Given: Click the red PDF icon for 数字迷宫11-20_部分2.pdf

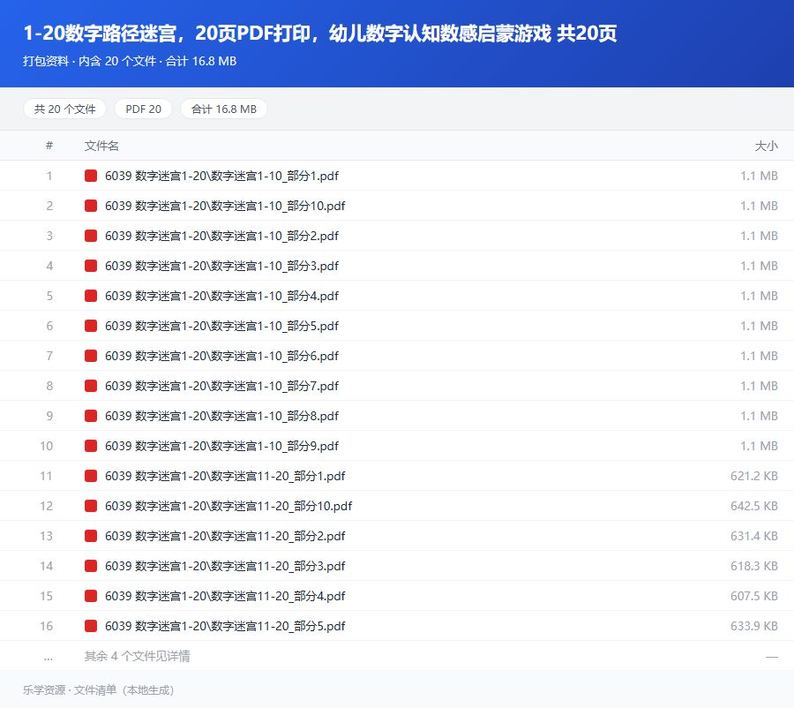Looking at the screenshot, I should (x=91, y=536).
